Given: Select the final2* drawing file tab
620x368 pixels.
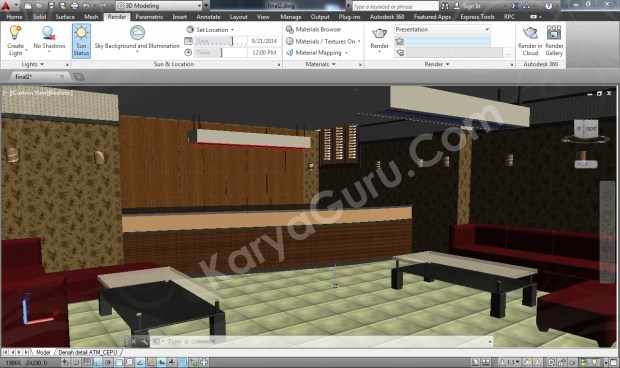Looking at the screenshot, I should 24,77.
